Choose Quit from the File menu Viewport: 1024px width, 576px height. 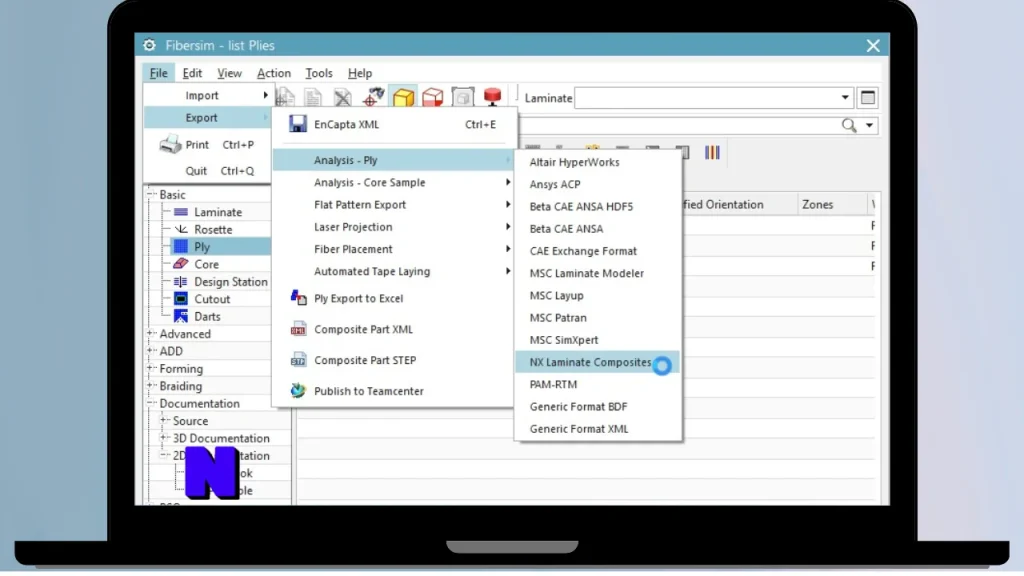point(209,171)
